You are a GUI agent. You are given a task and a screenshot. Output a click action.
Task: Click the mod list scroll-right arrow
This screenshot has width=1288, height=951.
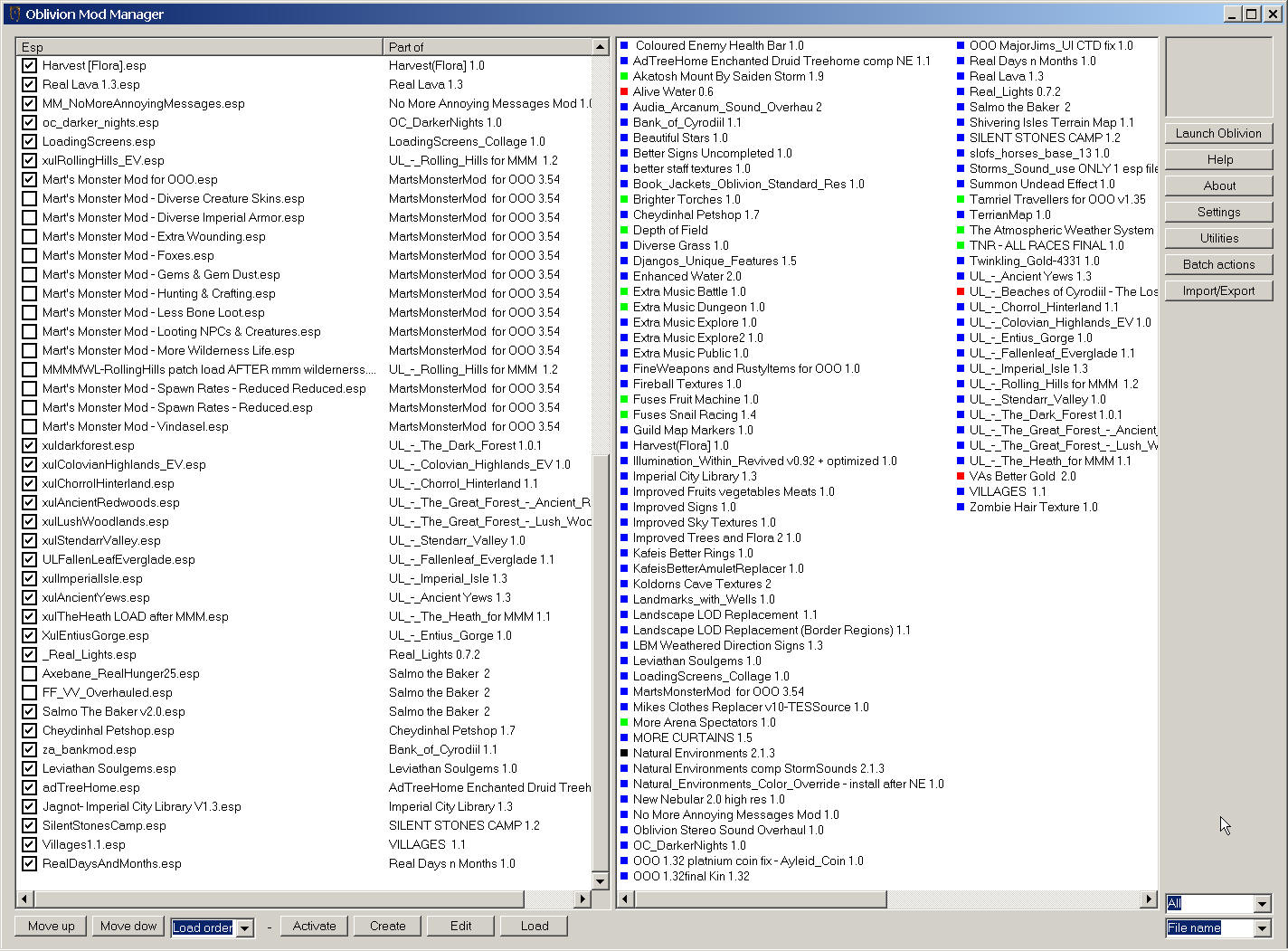[1149, 899]
